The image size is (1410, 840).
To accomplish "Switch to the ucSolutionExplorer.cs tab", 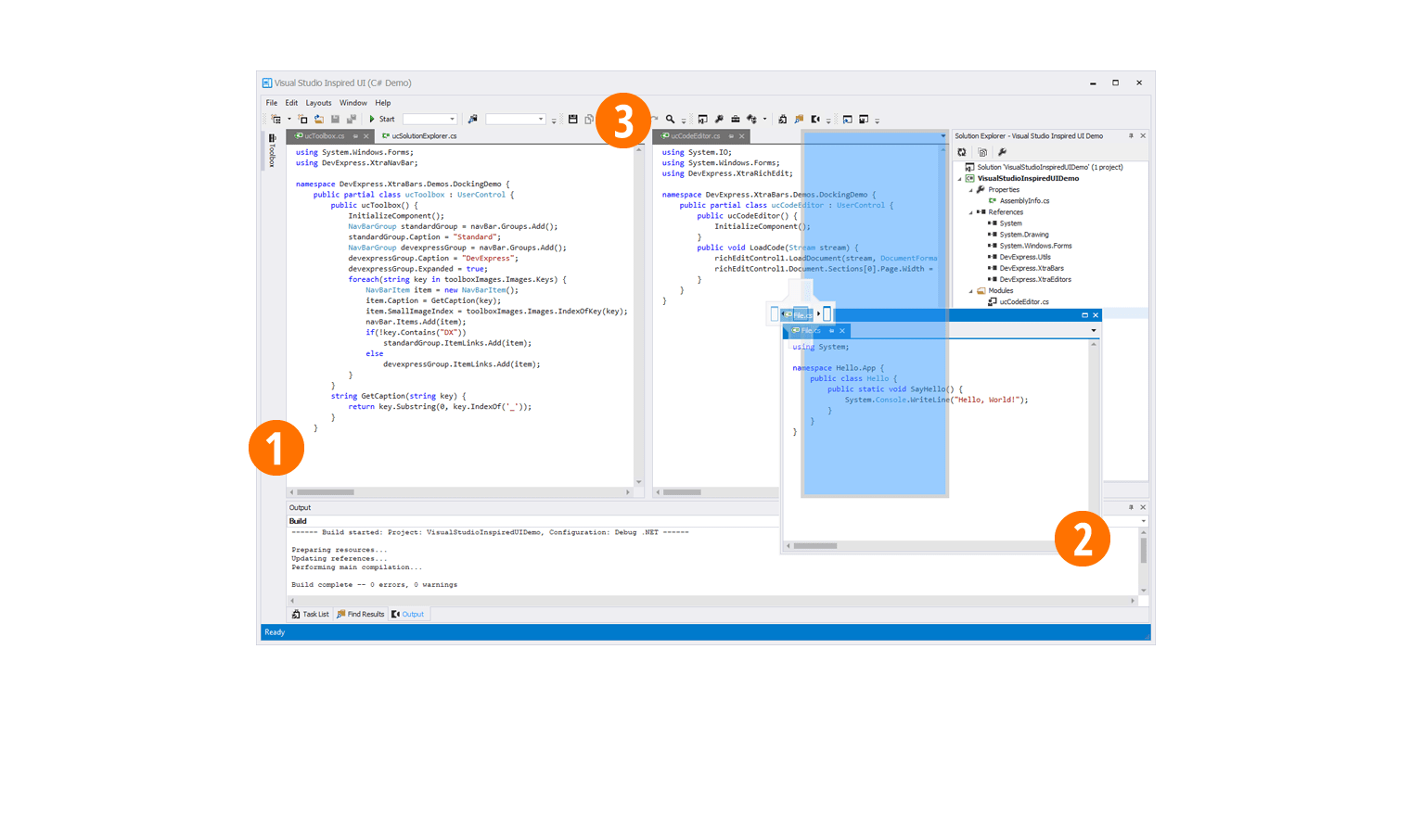I will (423, 136).
